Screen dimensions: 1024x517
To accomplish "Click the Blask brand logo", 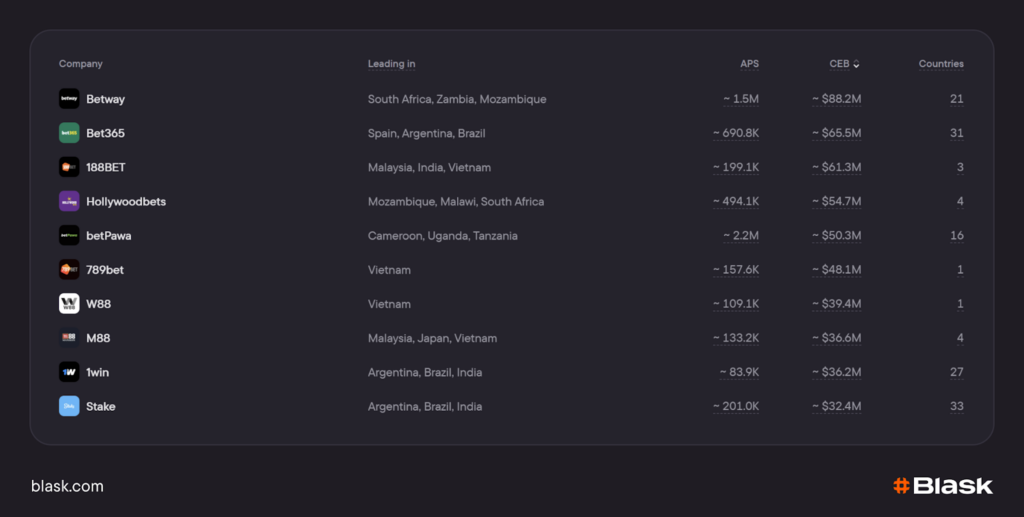I will coord(943,486).
